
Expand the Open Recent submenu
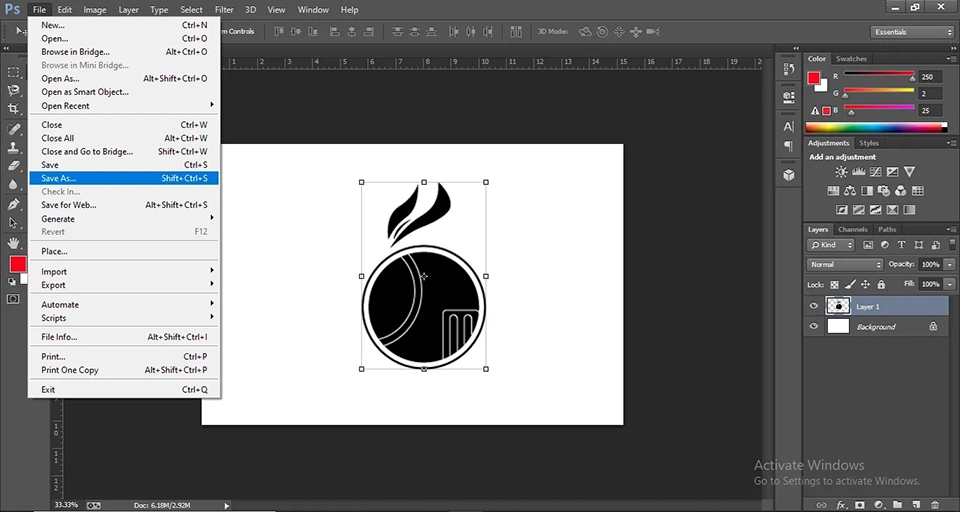[x=124, y=105]
